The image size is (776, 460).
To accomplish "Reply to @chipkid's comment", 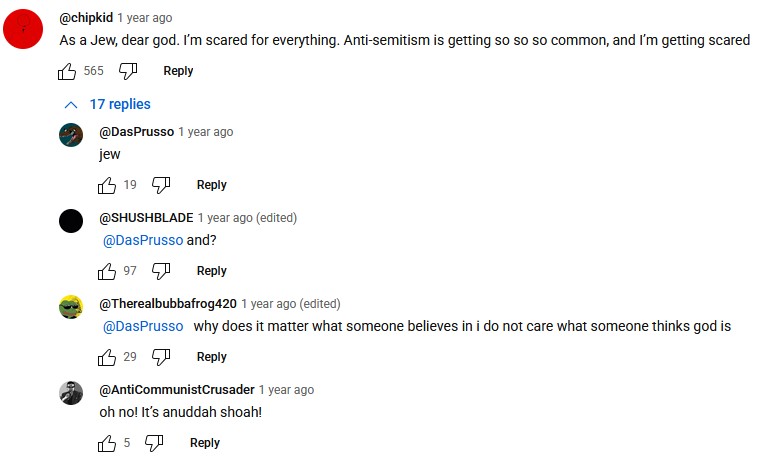I will click(x=178, y=71).
